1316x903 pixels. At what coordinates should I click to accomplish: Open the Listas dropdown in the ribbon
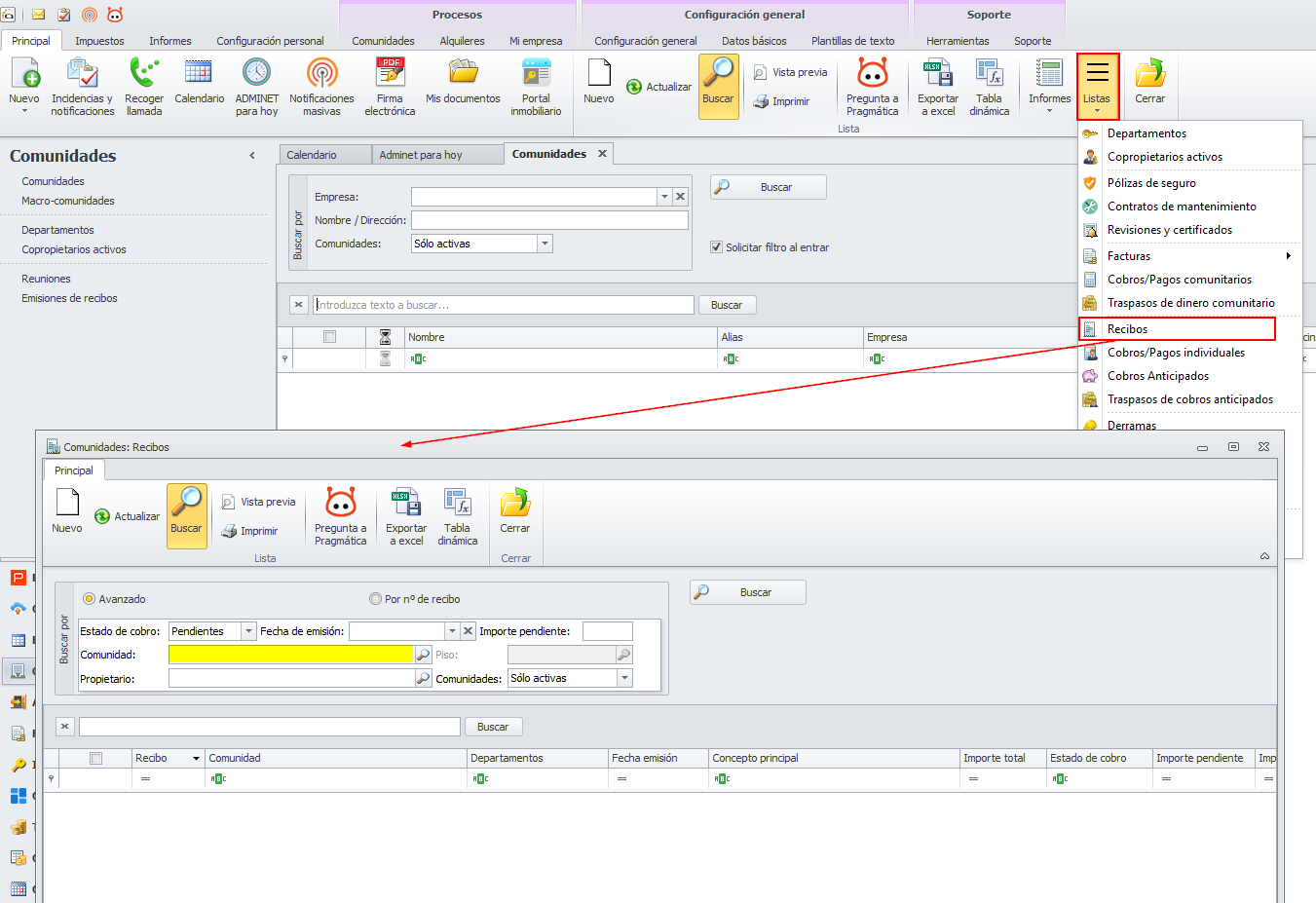1097,87
